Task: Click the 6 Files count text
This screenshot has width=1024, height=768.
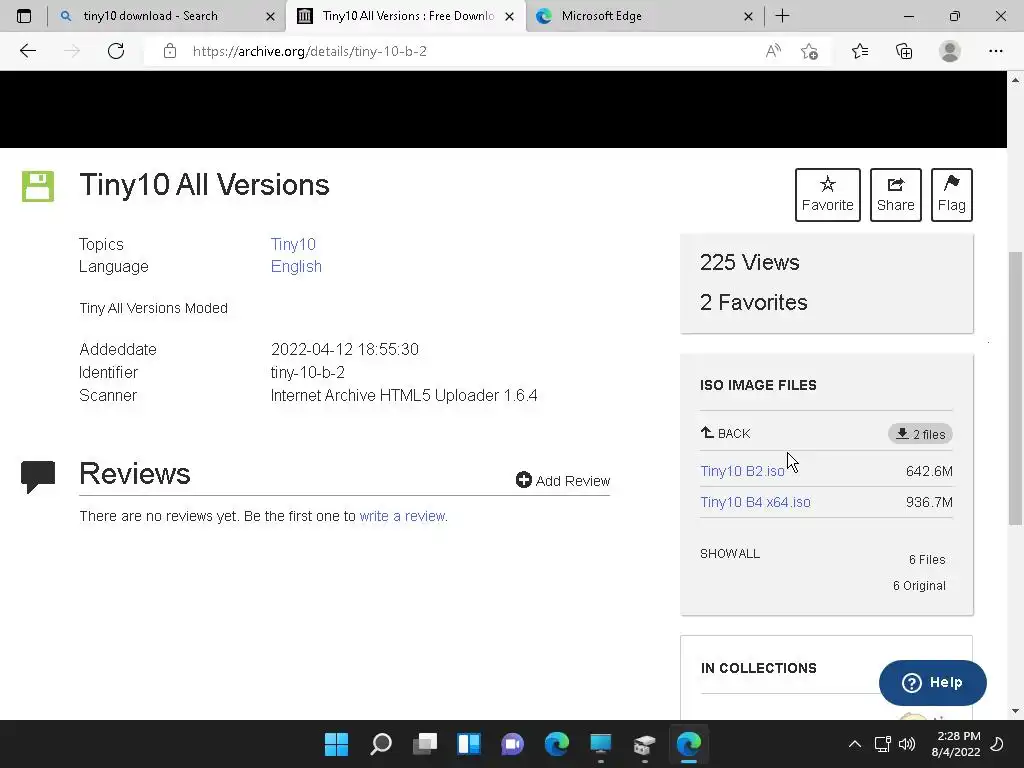Action: pyautogui.click(x=927, y=560)
